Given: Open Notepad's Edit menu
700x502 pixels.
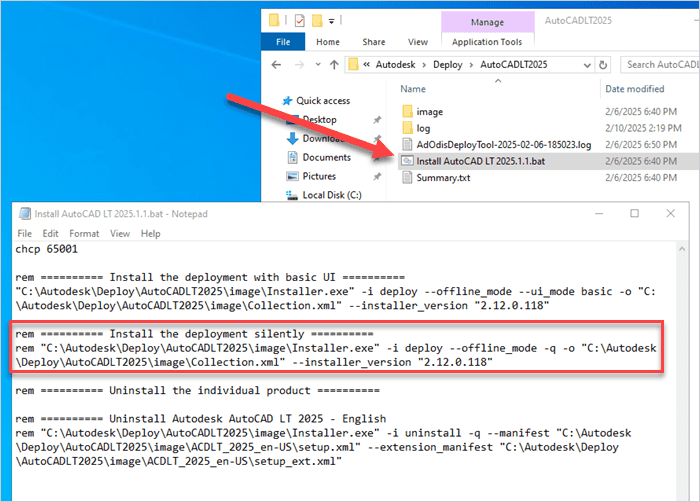Looking at the screenshot, I should click(50, 234).
